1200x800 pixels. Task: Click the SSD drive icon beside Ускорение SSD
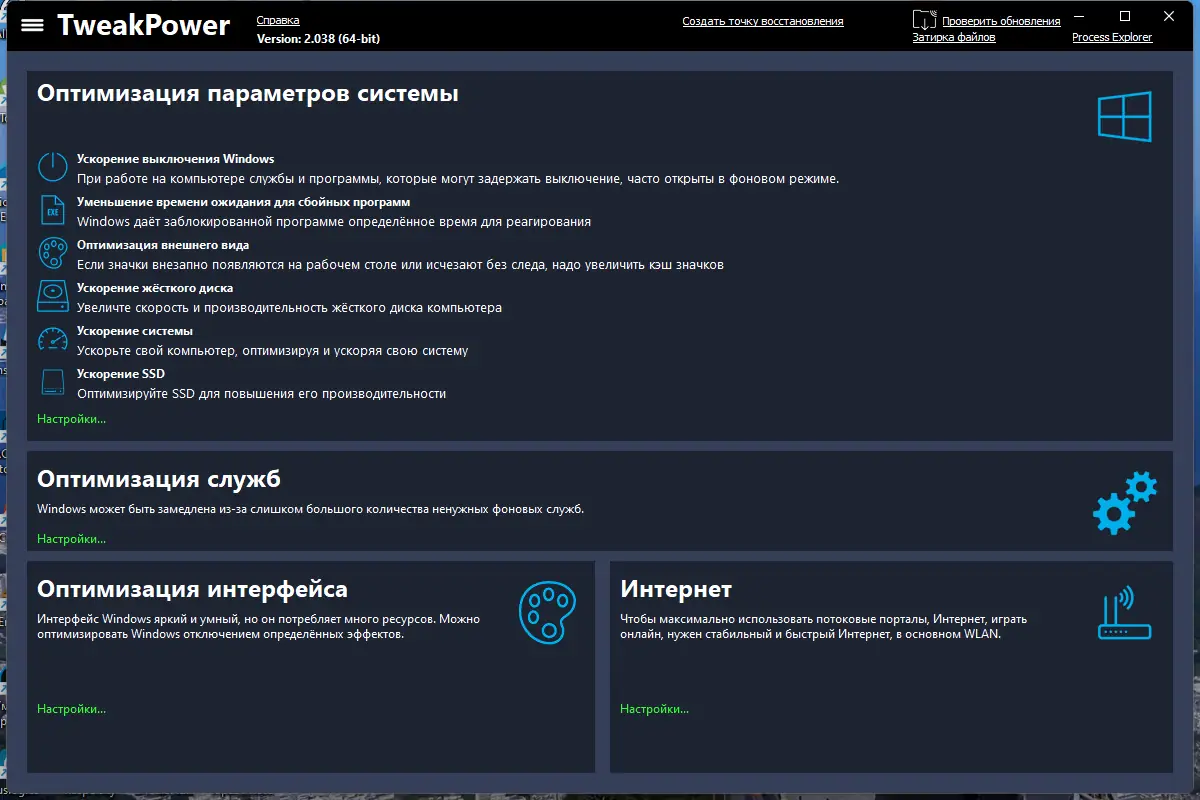pos(52,382)
